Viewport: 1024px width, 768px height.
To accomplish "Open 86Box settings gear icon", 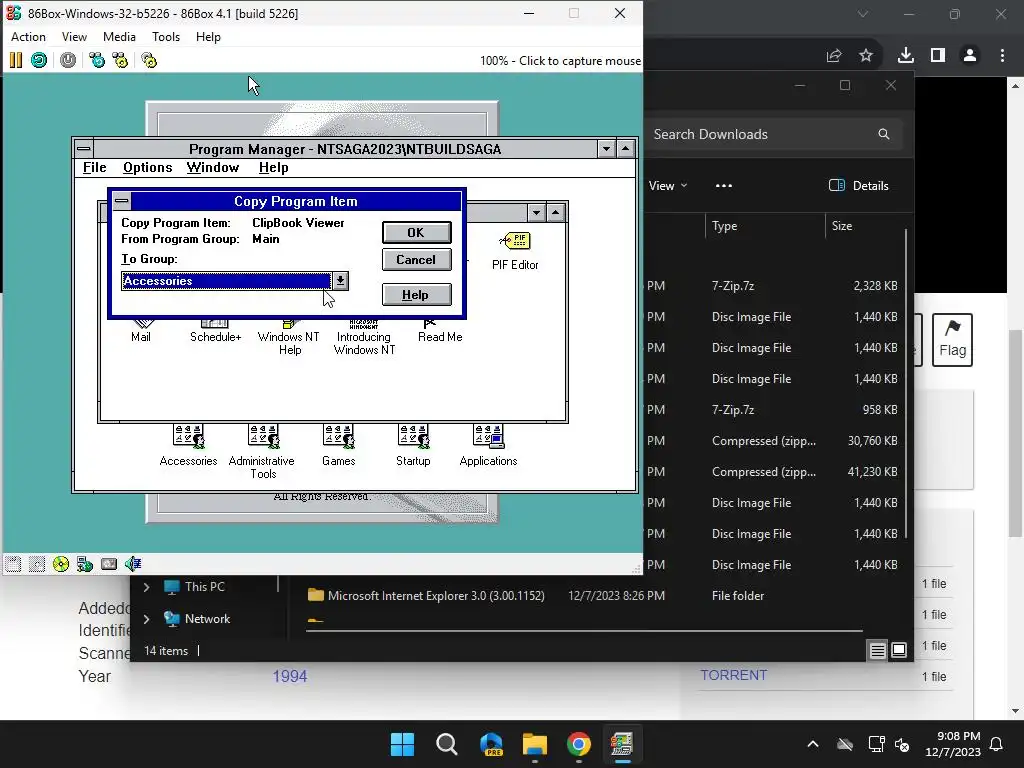I will coord(150,61).
